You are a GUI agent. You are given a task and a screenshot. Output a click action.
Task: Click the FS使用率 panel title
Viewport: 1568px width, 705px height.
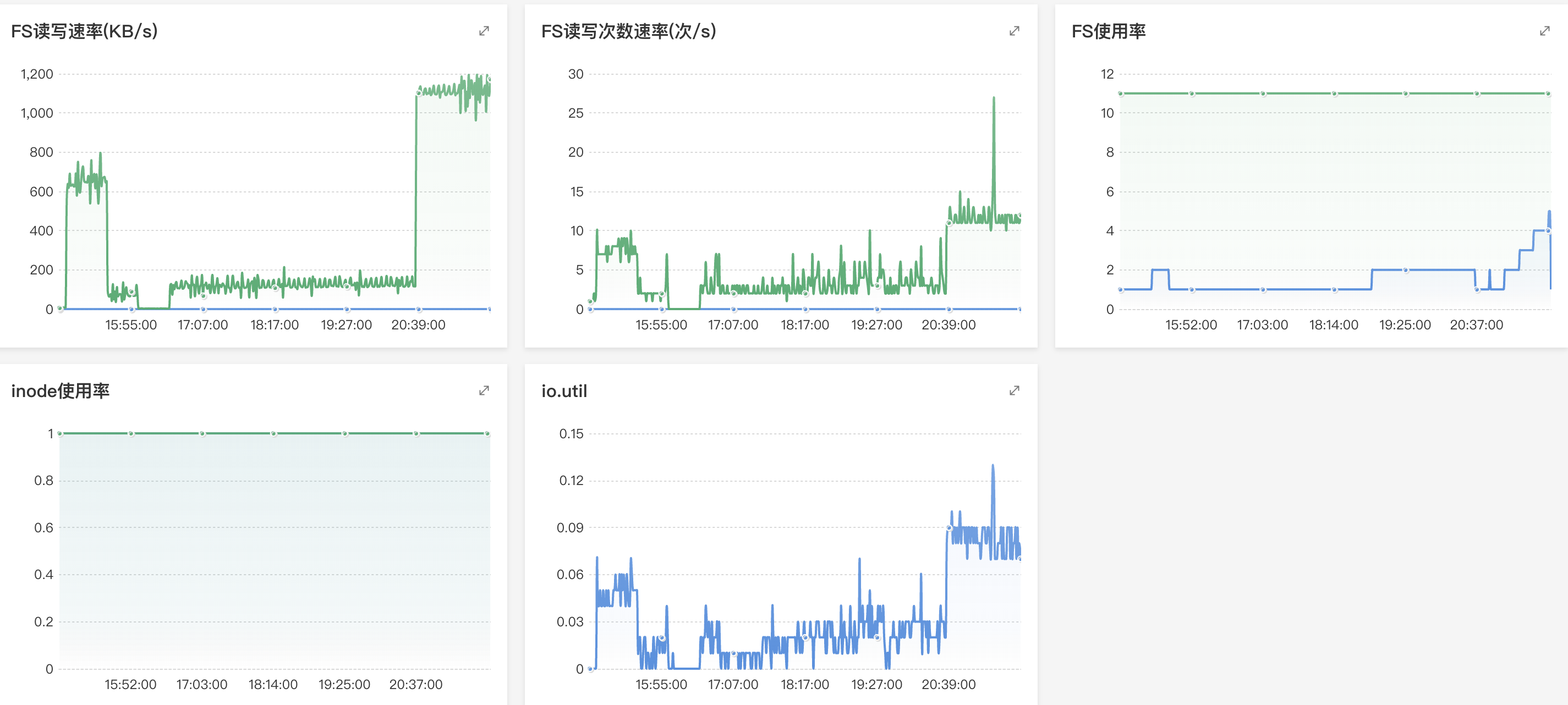tap(1108, 31)
